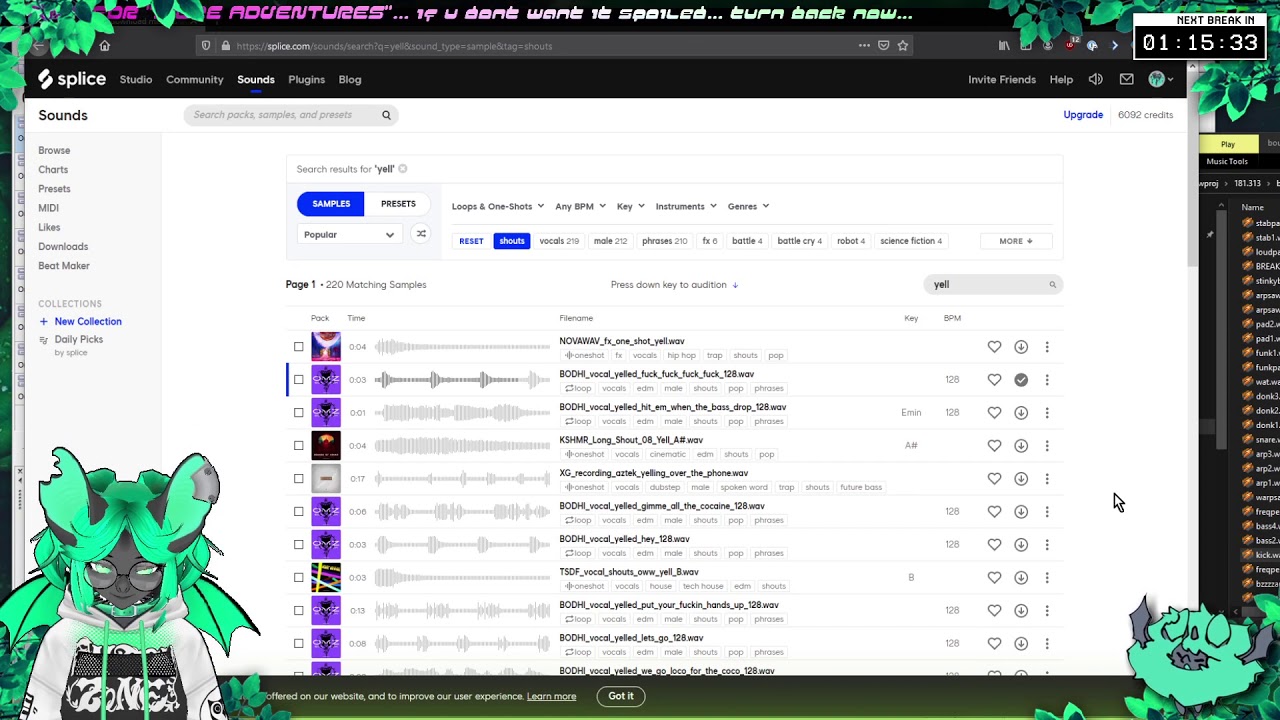Open Learn more cookie link
Viewport: 1280px width, 720px height.
[552, 696]
